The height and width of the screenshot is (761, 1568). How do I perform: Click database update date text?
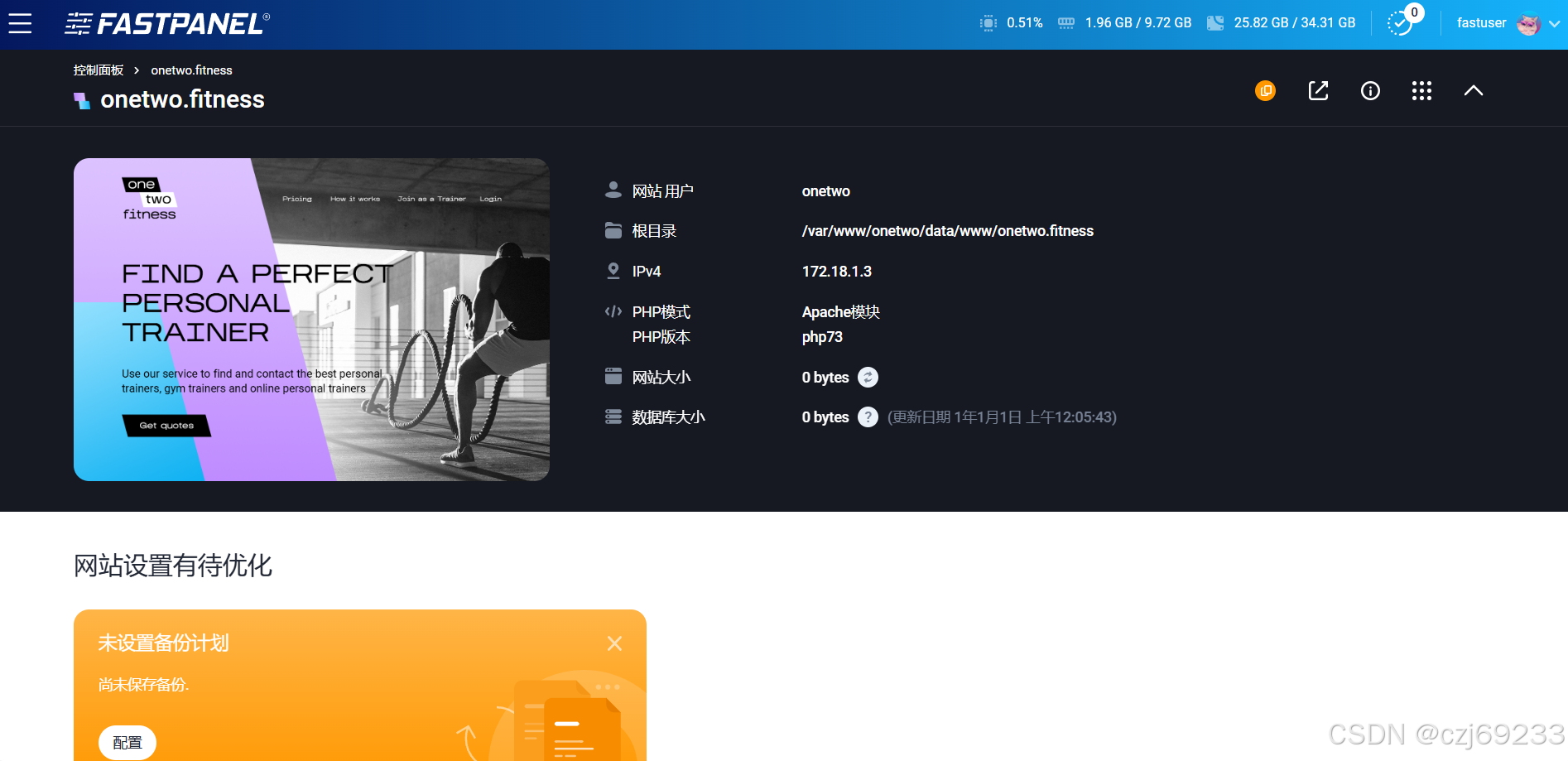coord(1002,417)
